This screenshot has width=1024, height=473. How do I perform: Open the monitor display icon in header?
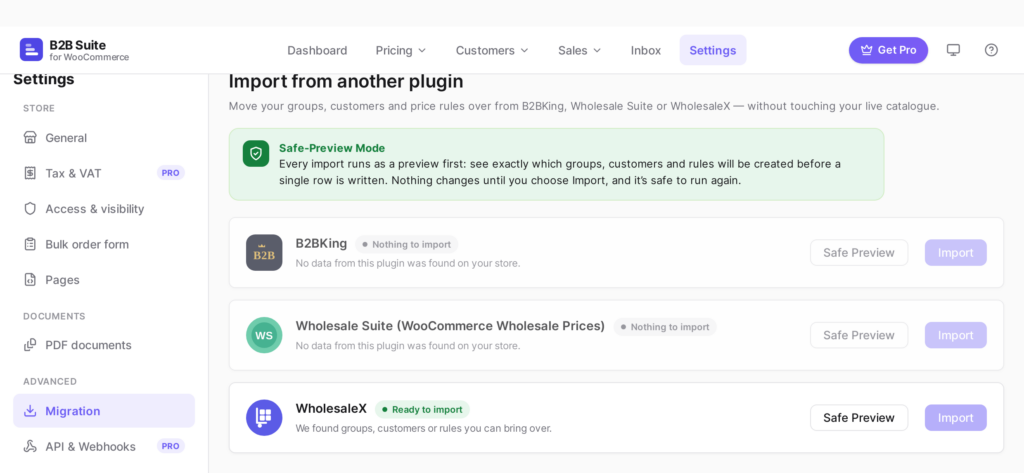click(953, 50)
